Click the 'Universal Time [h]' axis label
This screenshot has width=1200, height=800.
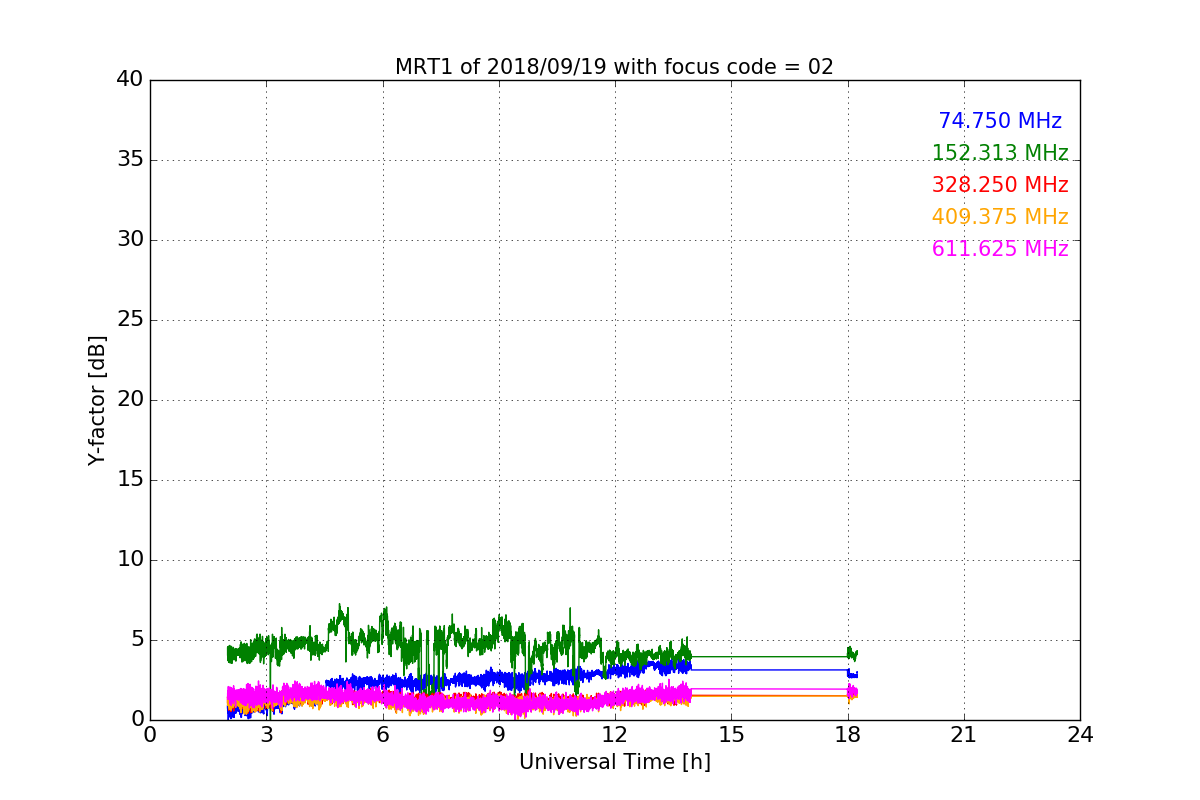pos(614,762)
